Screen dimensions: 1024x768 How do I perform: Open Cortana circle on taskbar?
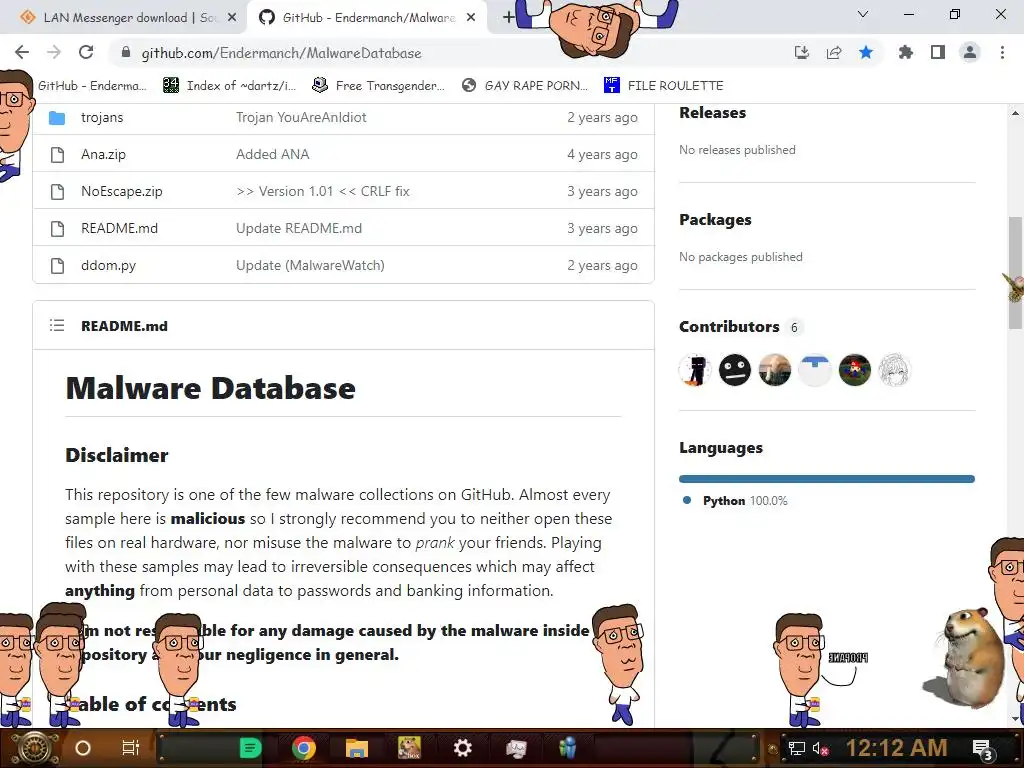point(82,748)
